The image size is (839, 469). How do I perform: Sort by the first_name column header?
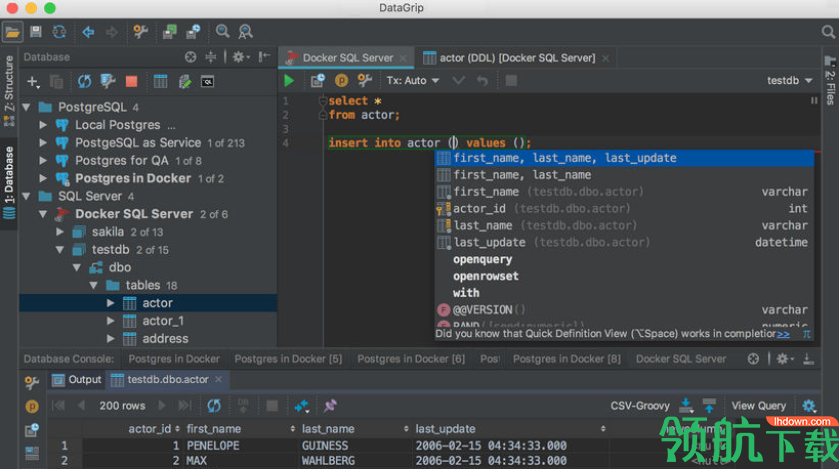[240, 429]
